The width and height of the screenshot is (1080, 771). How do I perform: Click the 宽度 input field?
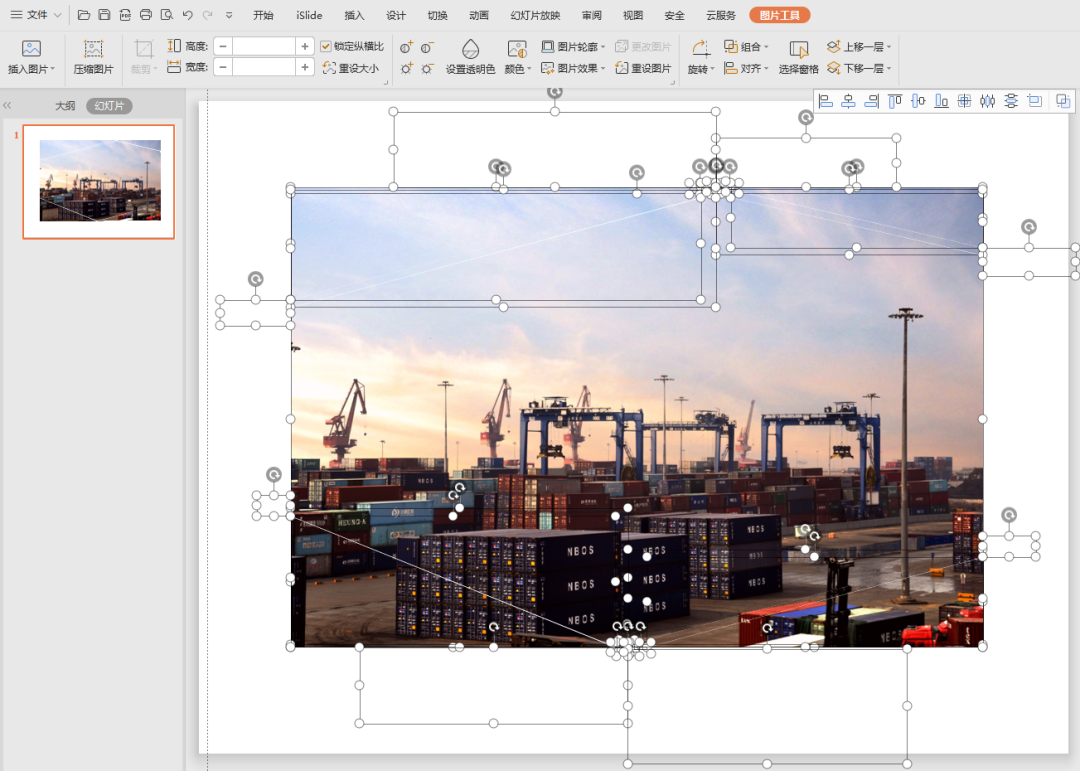pyautogui.click(x=264, y=67)
